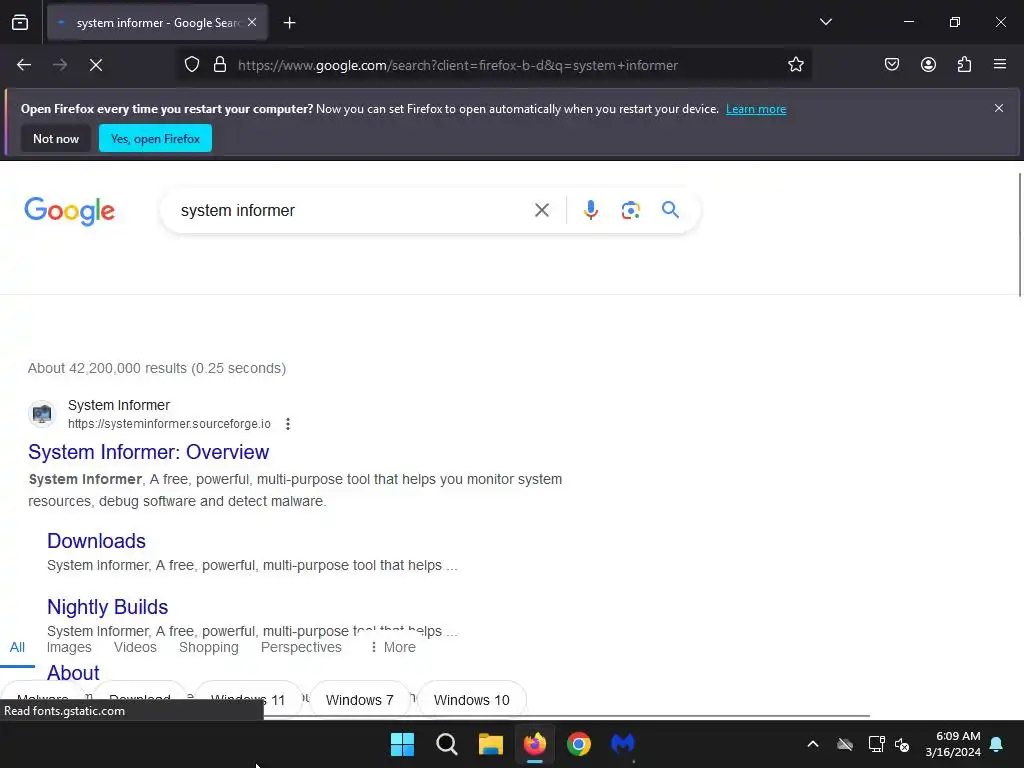
Task: Clear the search query
Action: [x=541, y=210]
